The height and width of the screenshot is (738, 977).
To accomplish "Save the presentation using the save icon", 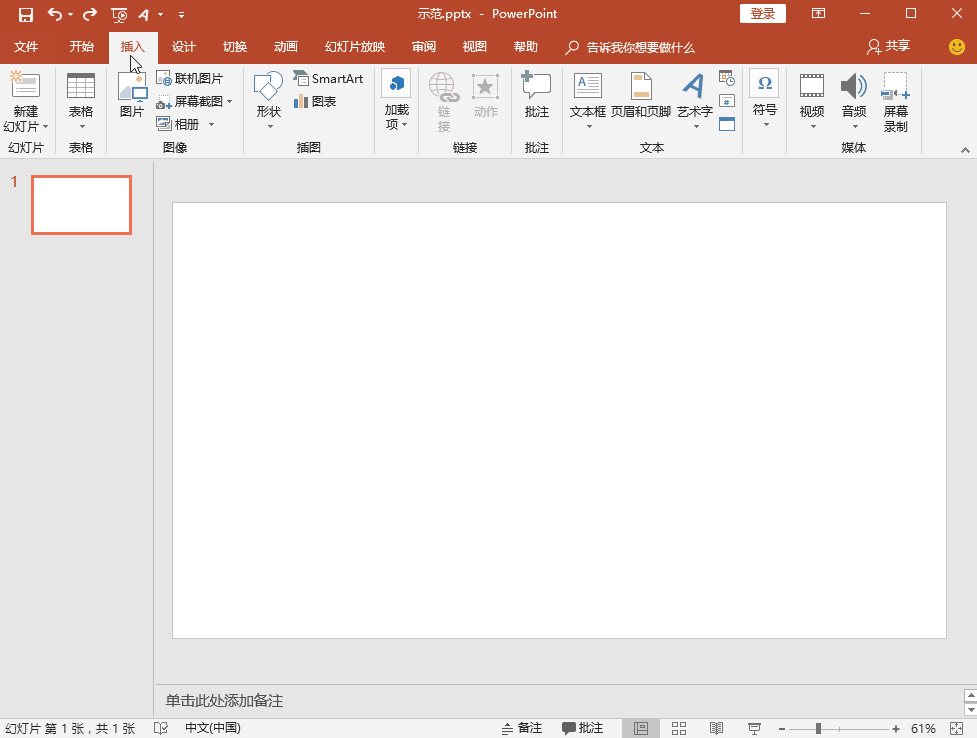I will click(26, 14).
